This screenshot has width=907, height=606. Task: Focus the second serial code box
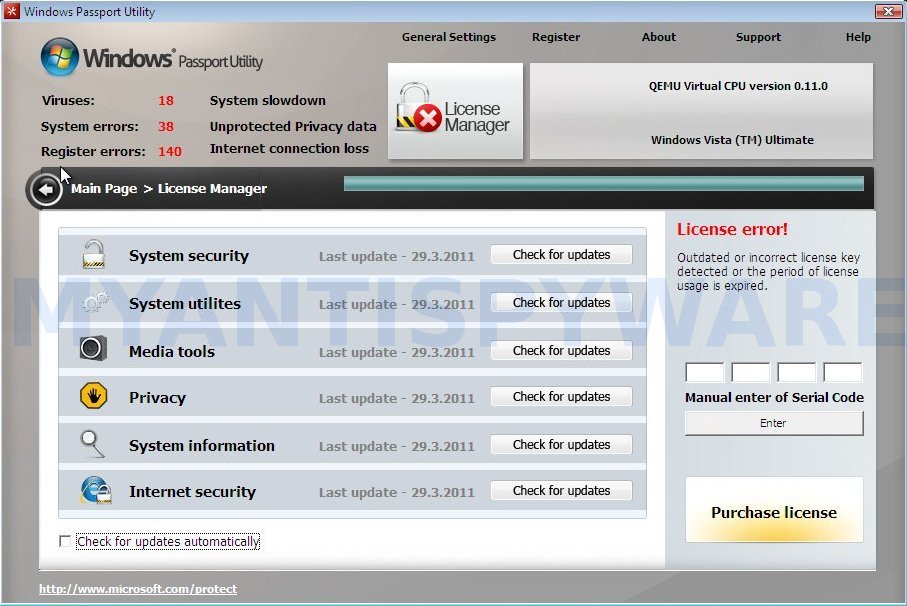(x=751, y=372)
